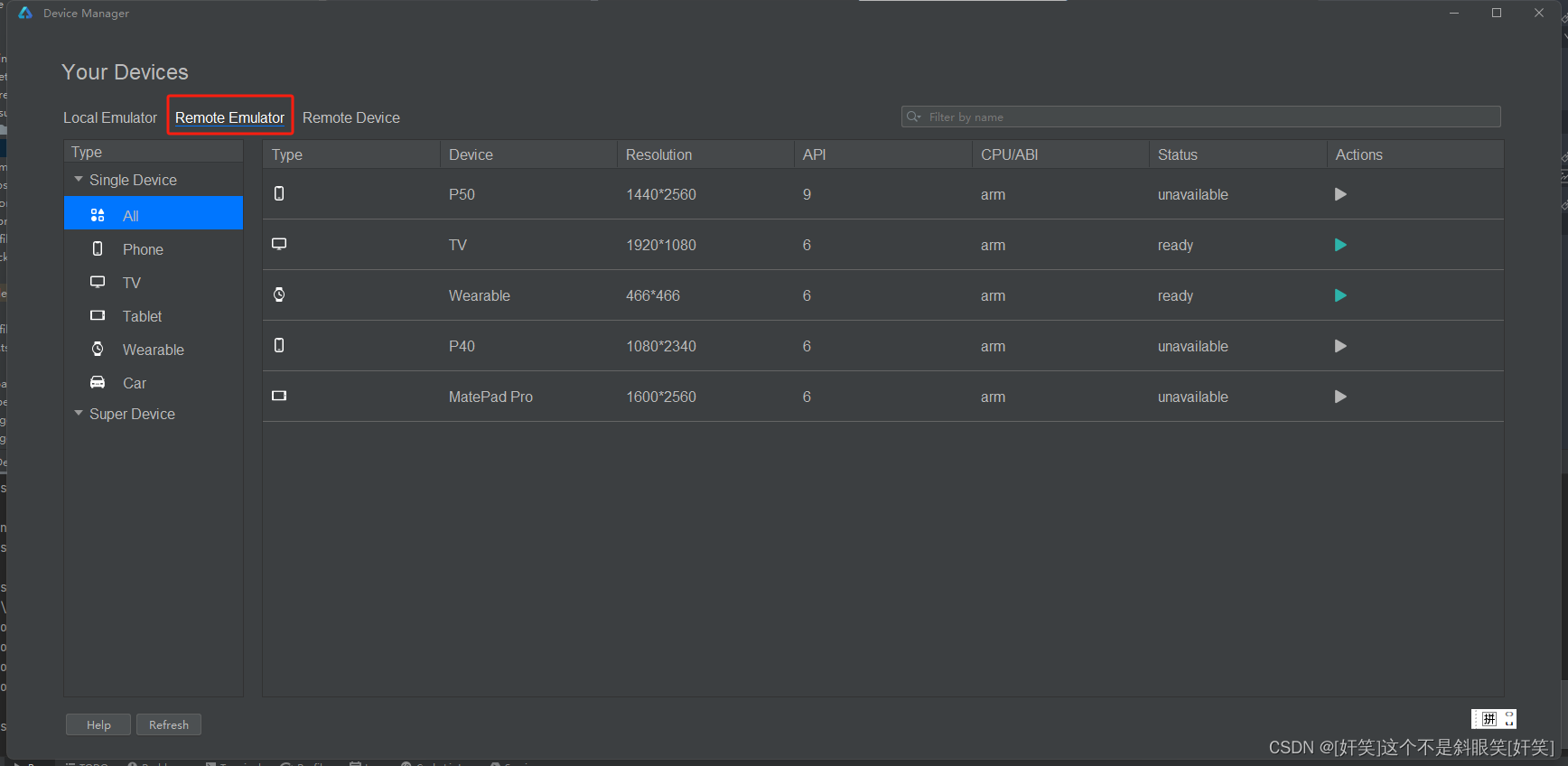Viewport: 1568px width, 766px height.
Task: Click the watch icon in Wearable row
Action: (279, 294)
